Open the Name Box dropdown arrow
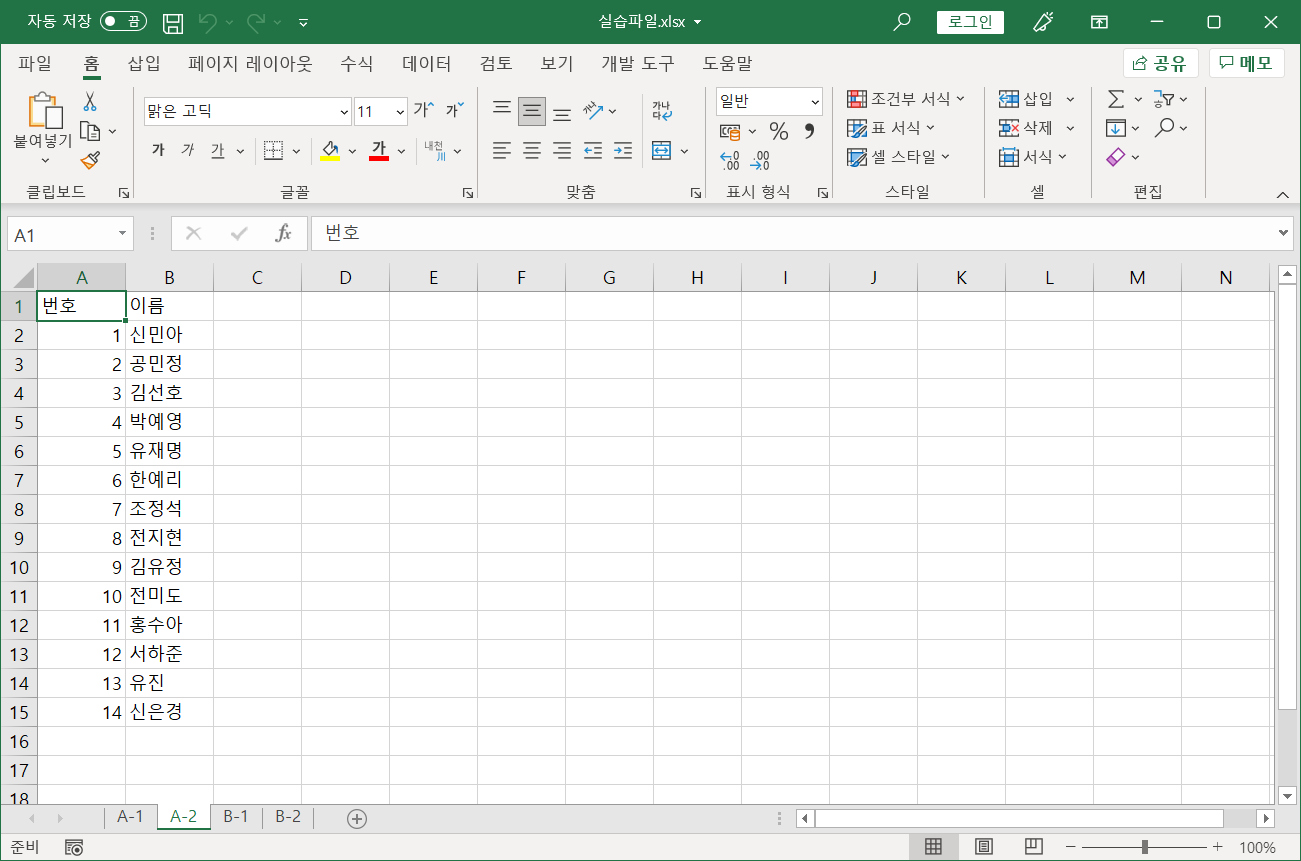1301x861 pixels. (x=123, y=233)
